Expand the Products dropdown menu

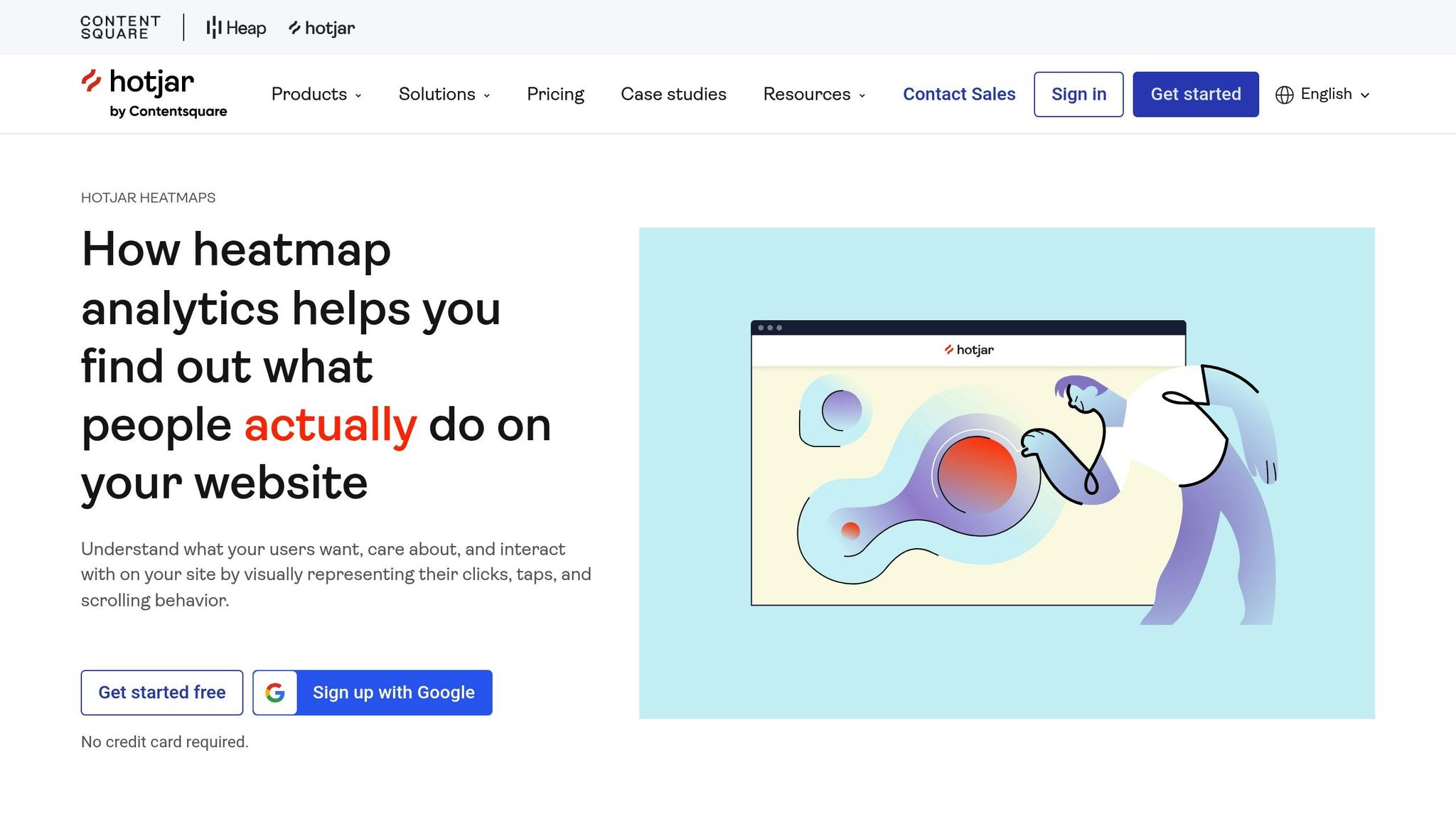(316, 94)
